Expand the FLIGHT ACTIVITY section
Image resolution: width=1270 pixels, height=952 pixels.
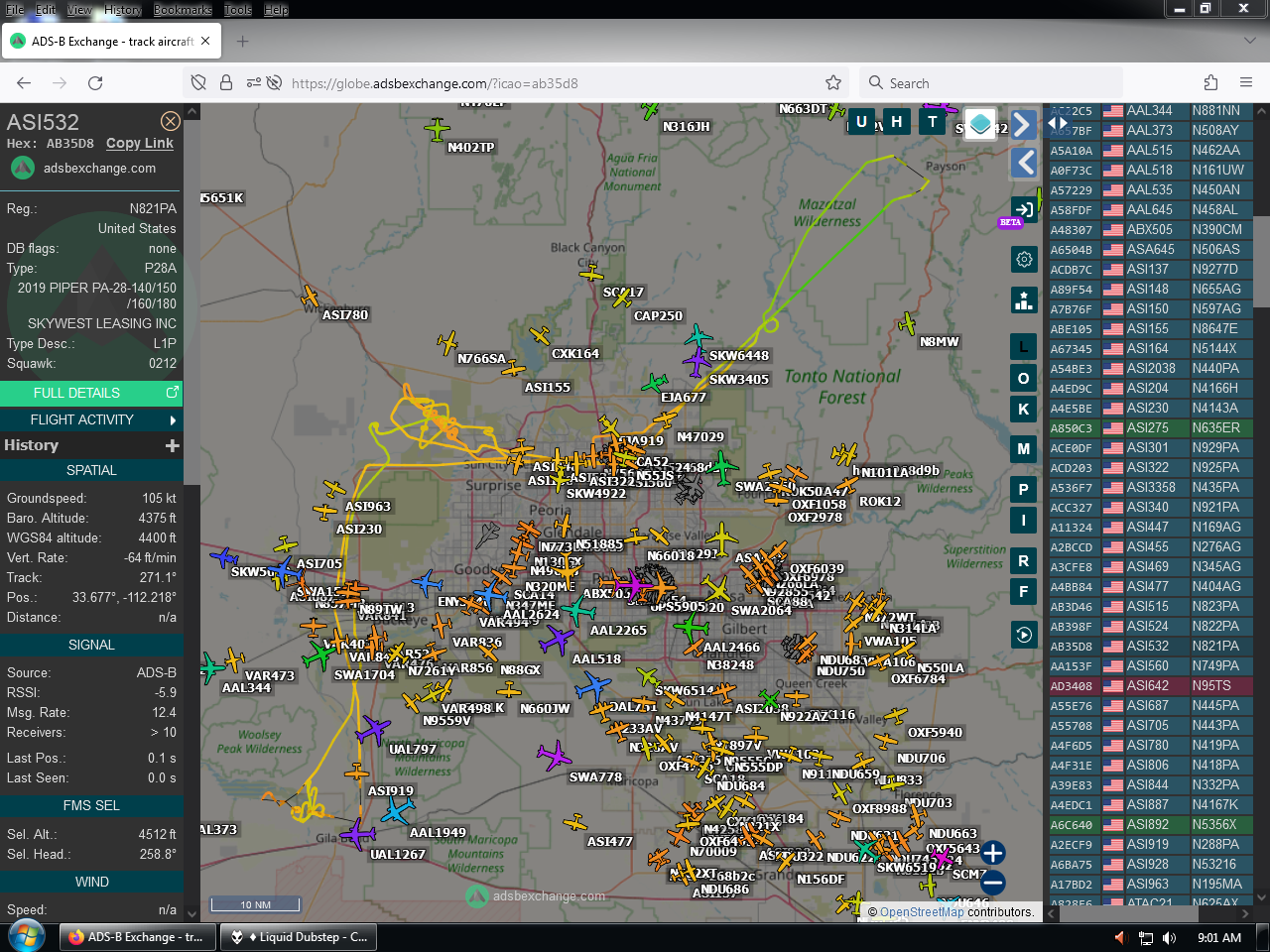(91, 419)
